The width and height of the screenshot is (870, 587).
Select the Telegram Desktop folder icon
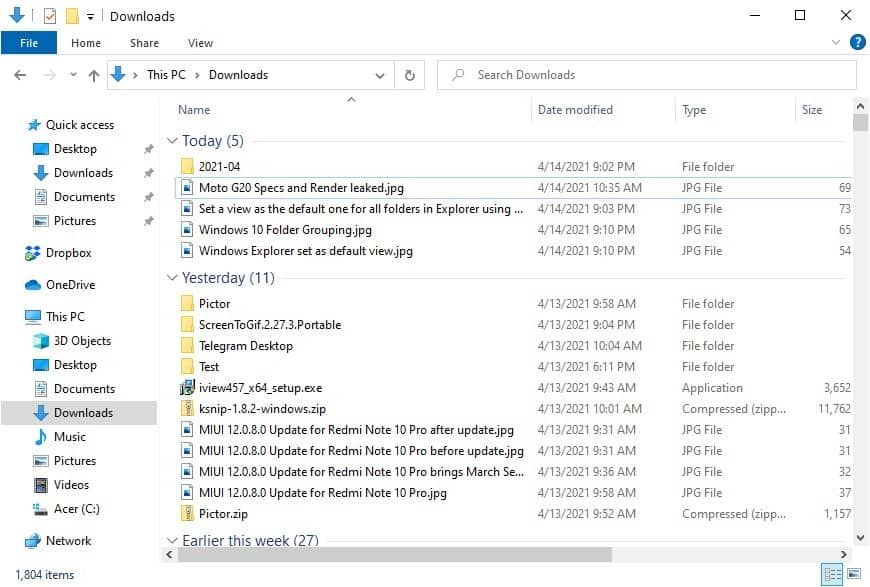pos(187,346)
